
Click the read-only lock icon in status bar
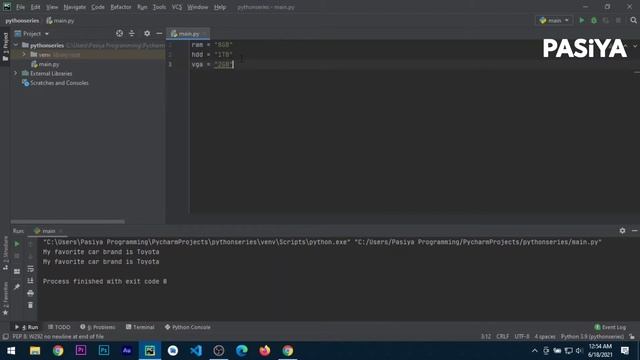632,337
